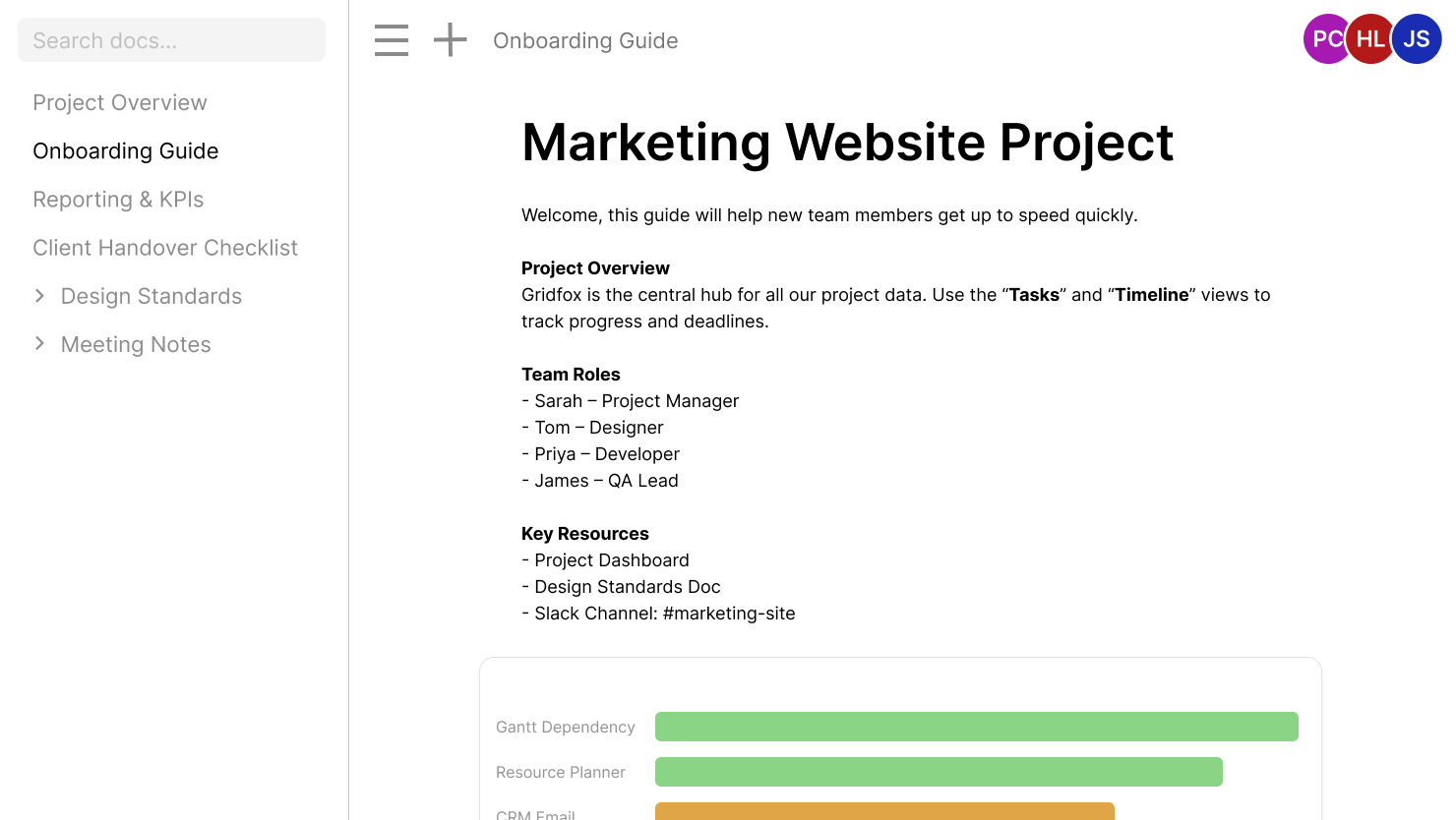Screen dimensions: 1456x820
Task: Click the plus icon to add doc
Action: (x=451, y=40)
